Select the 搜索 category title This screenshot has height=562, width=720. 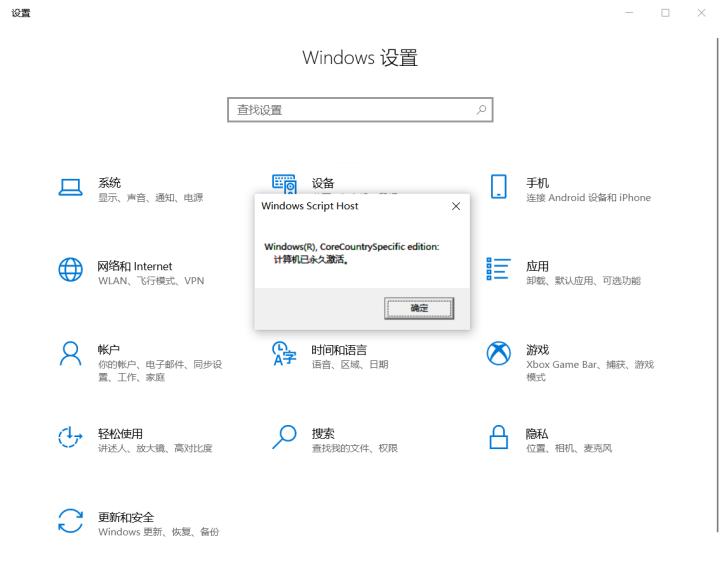pos(323,433)
